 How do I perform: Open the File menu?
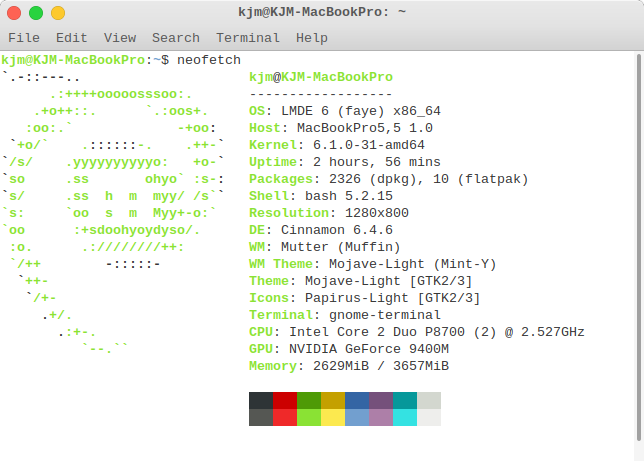24,38
